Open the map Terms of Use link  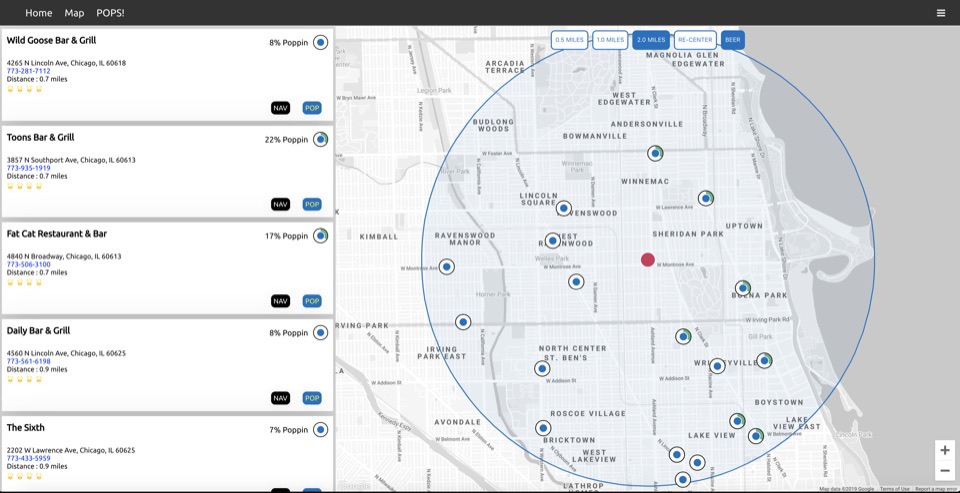[x=894, y=489]
